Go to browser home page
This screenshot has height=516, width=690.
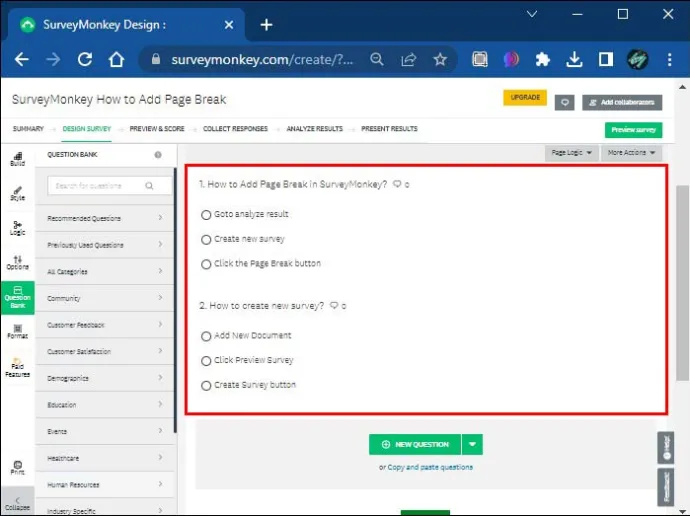(x=117, y=59)
